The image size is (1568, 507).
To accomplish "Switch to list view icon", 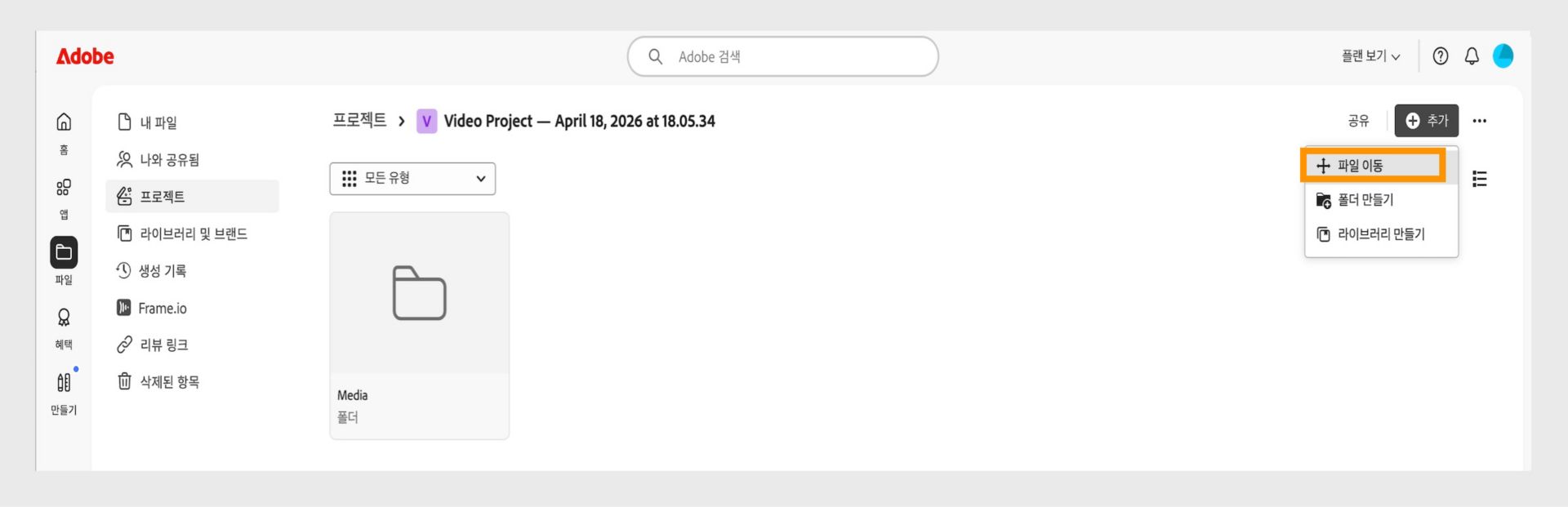I will [x=1479, y=179].
